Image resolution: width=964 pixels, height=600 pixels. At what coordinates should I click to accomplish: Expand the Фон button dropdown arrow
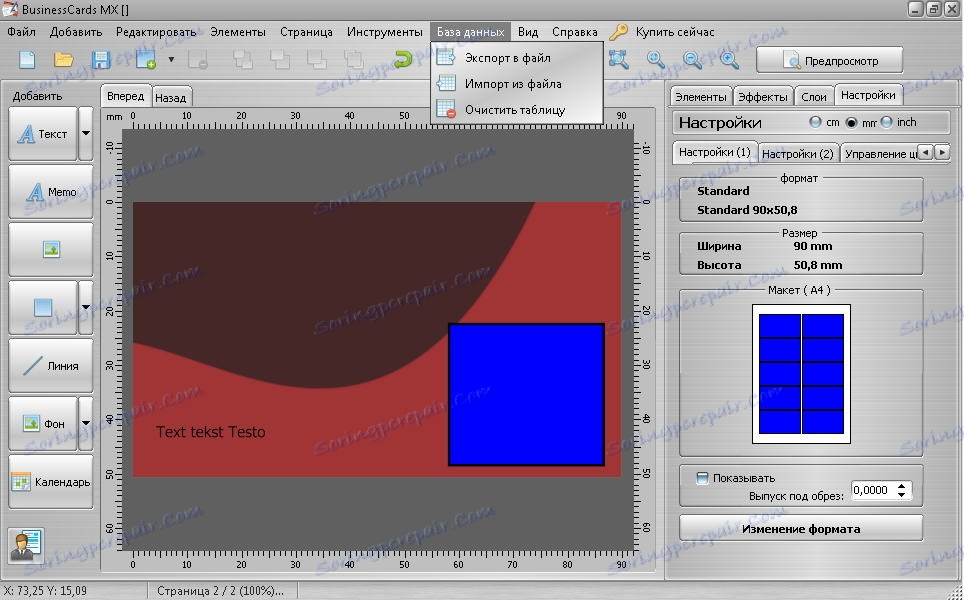point(85,423)
